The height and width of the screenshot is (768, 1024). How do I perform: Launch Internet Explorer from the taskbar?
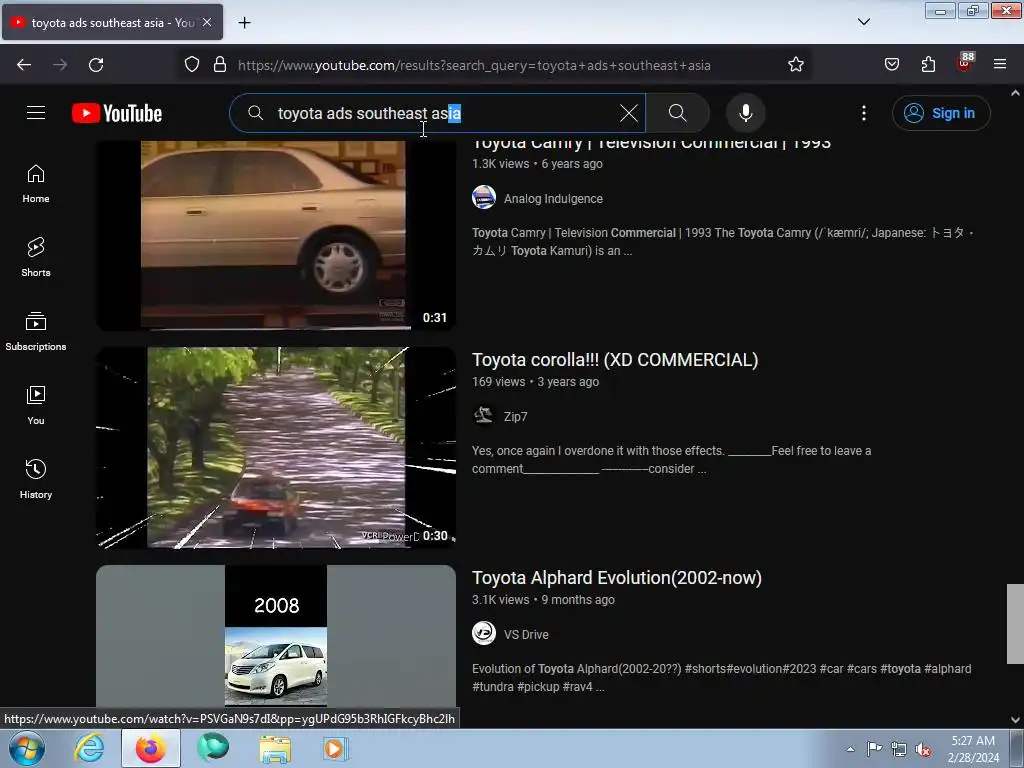click(x=88, y=748)
